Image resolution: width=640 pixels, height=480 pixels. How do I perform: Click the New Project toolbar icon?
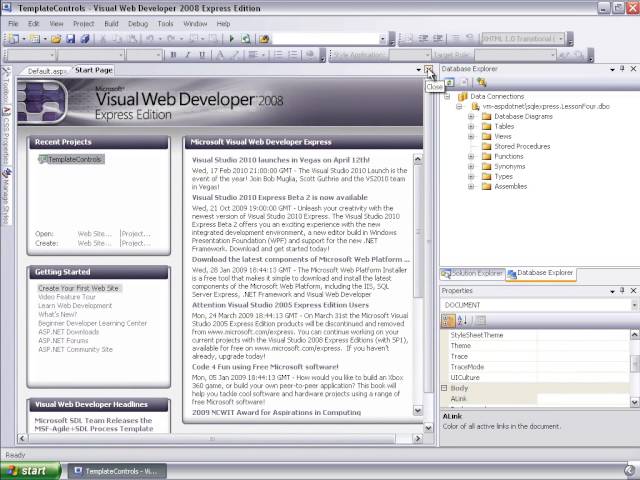click(13, 39)
